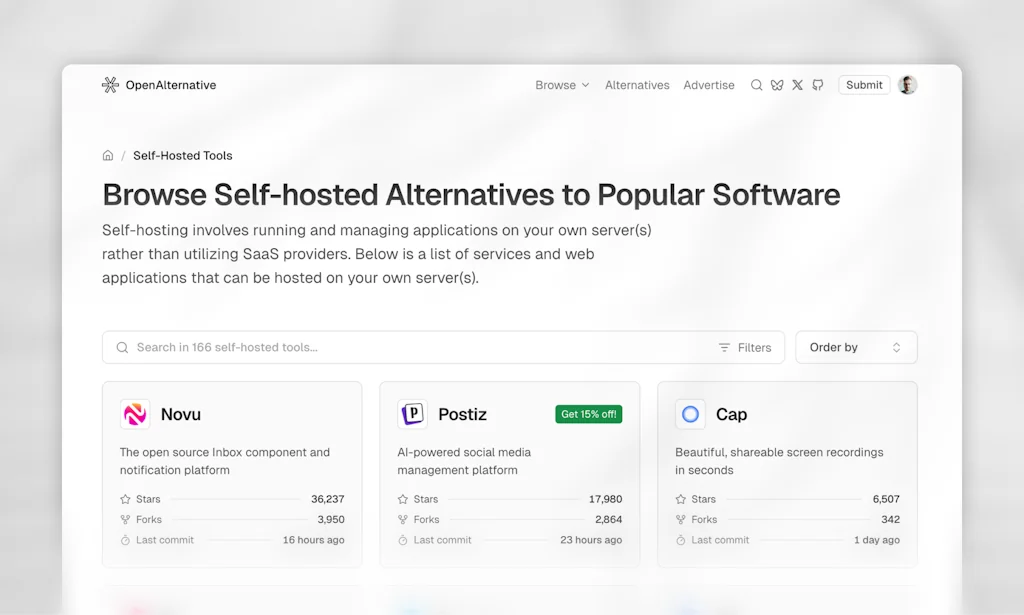Open the Filters panel

coord(746,347)
